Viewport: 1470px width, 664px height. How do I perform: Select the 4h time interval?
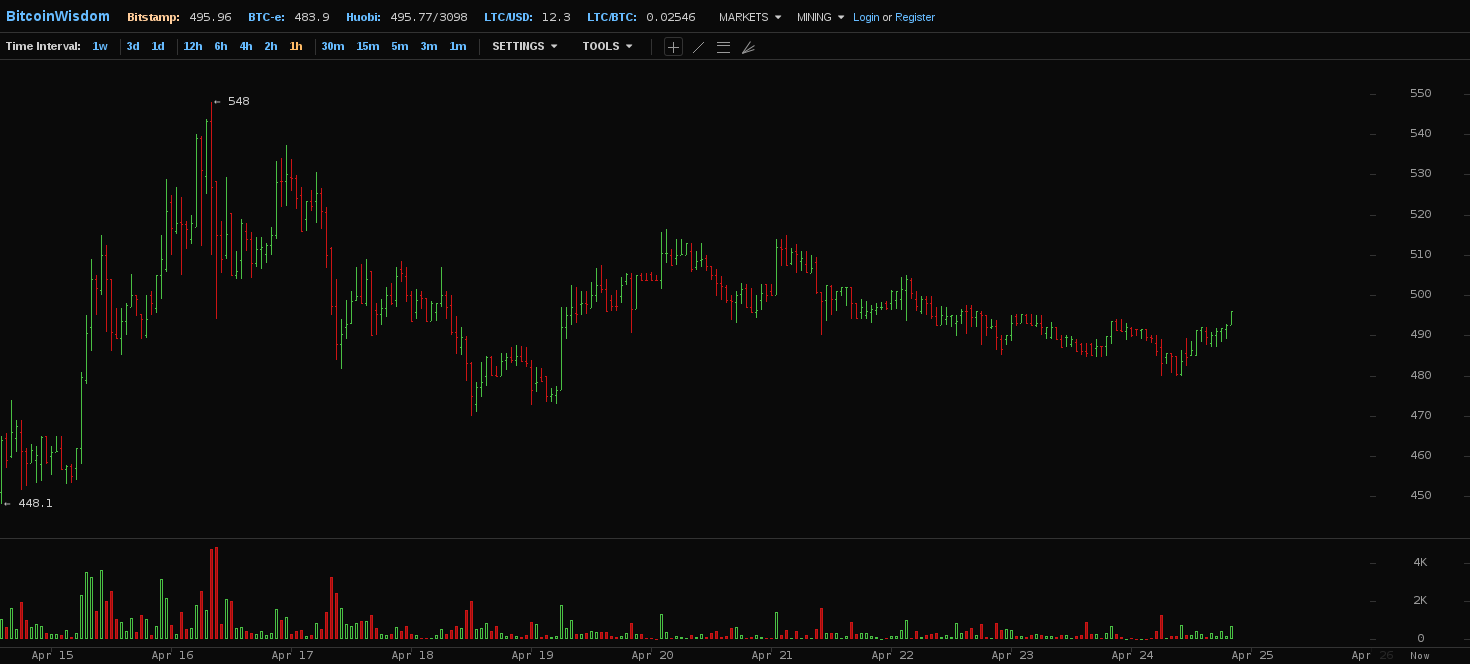click(246, 46)
